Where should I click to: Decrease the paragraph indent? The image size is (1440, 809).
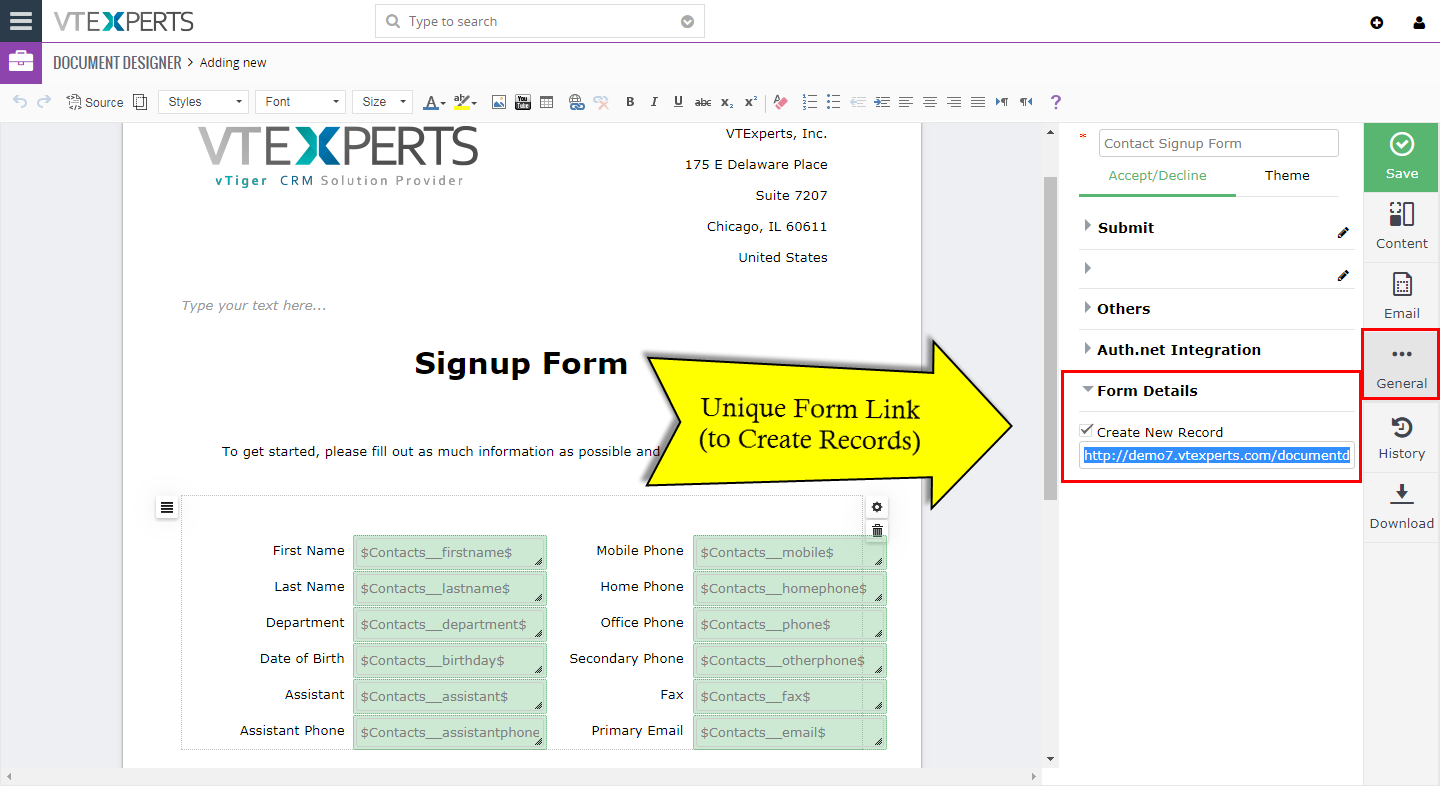click(x=858, y=102)
